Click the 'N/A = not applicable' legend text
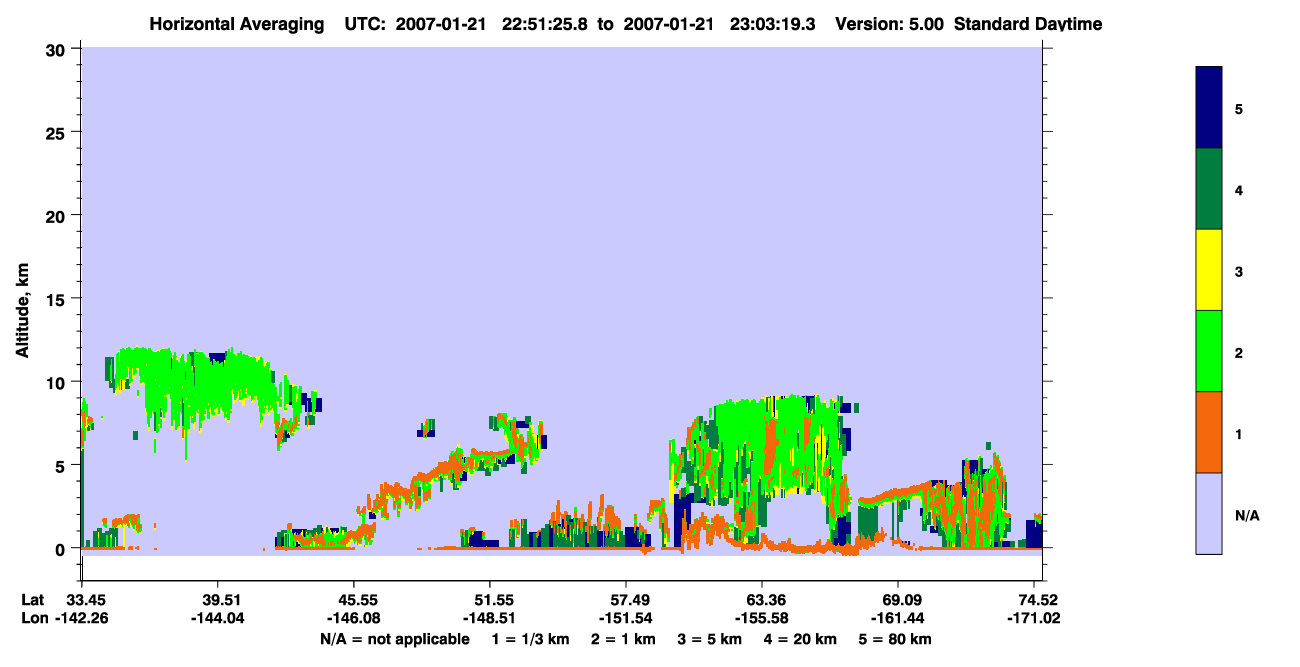This screenshot has width=1300, height=667. [x=395, y=638]
